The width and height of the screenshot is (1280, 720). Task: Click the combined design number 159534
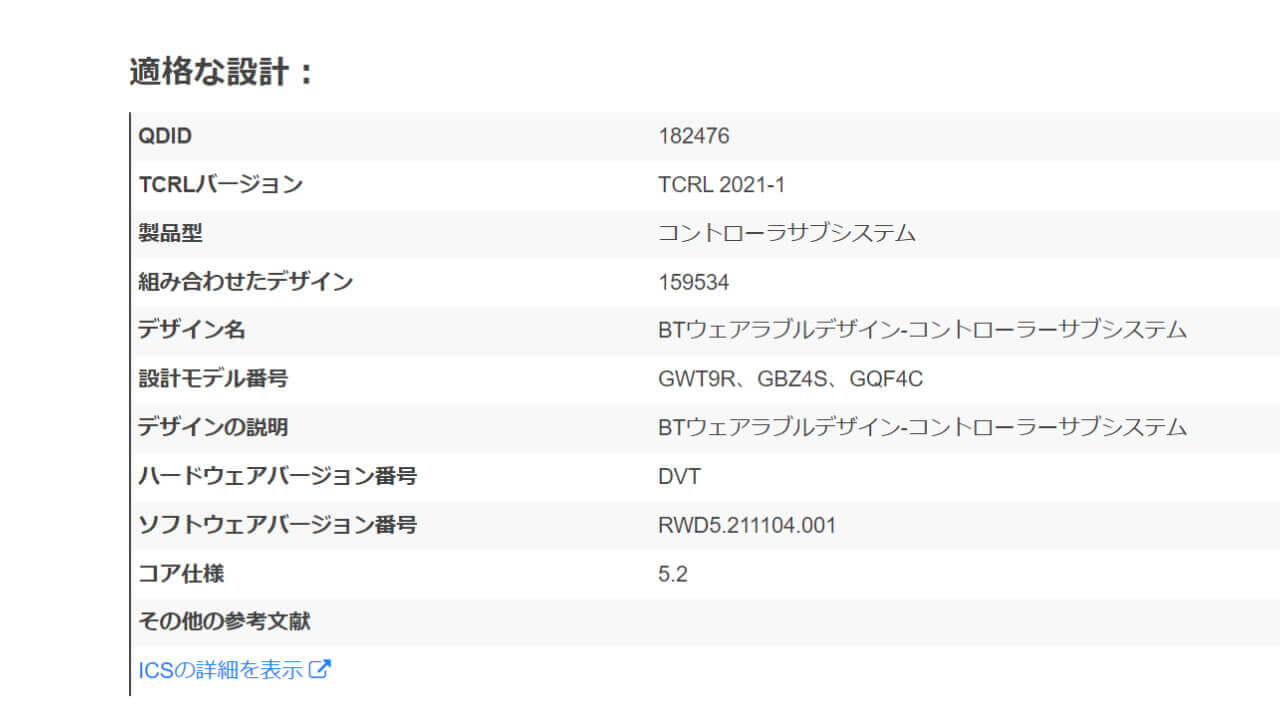tap(694, 282)
